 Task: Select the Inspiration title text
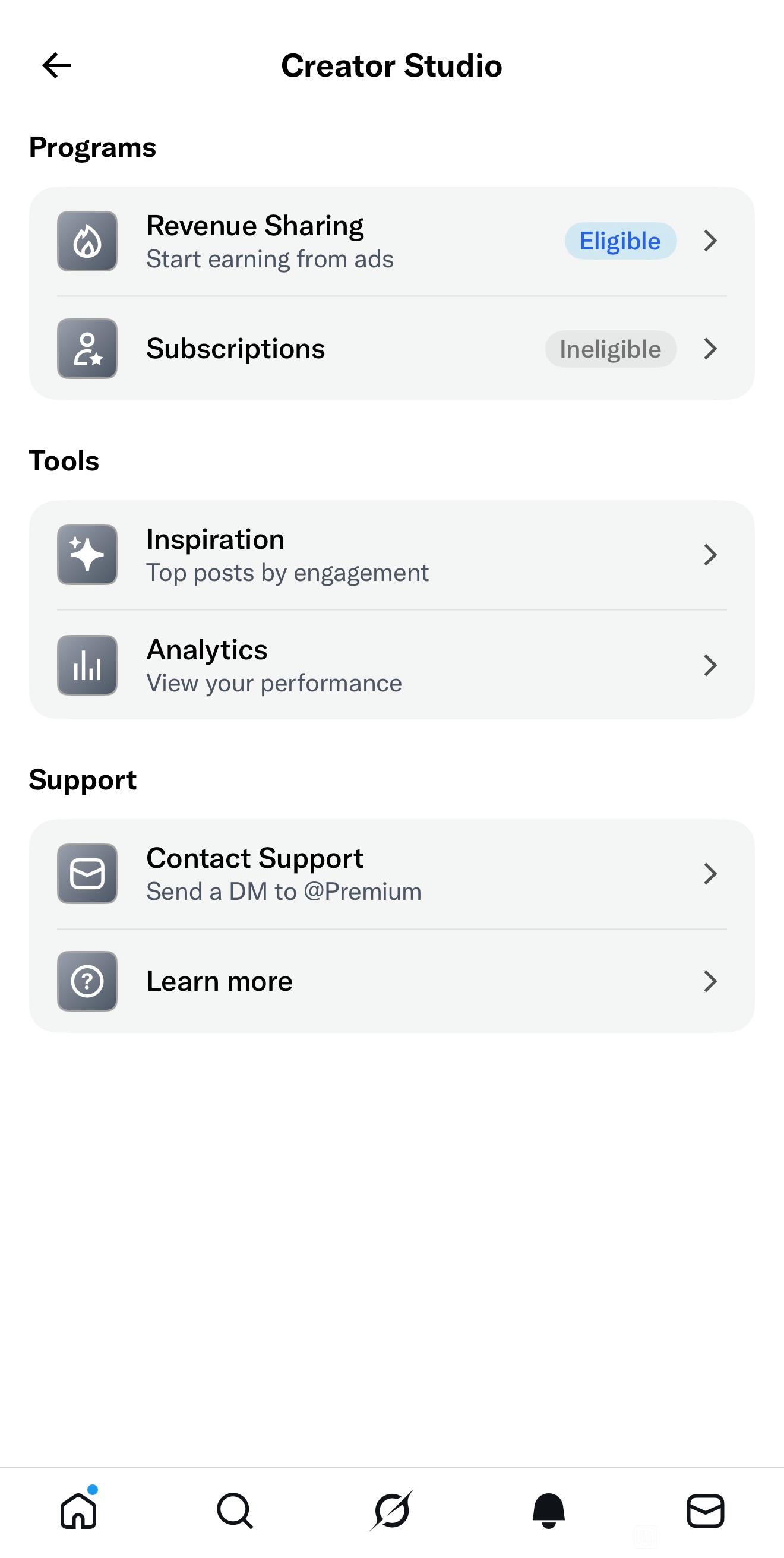point(216,539)
